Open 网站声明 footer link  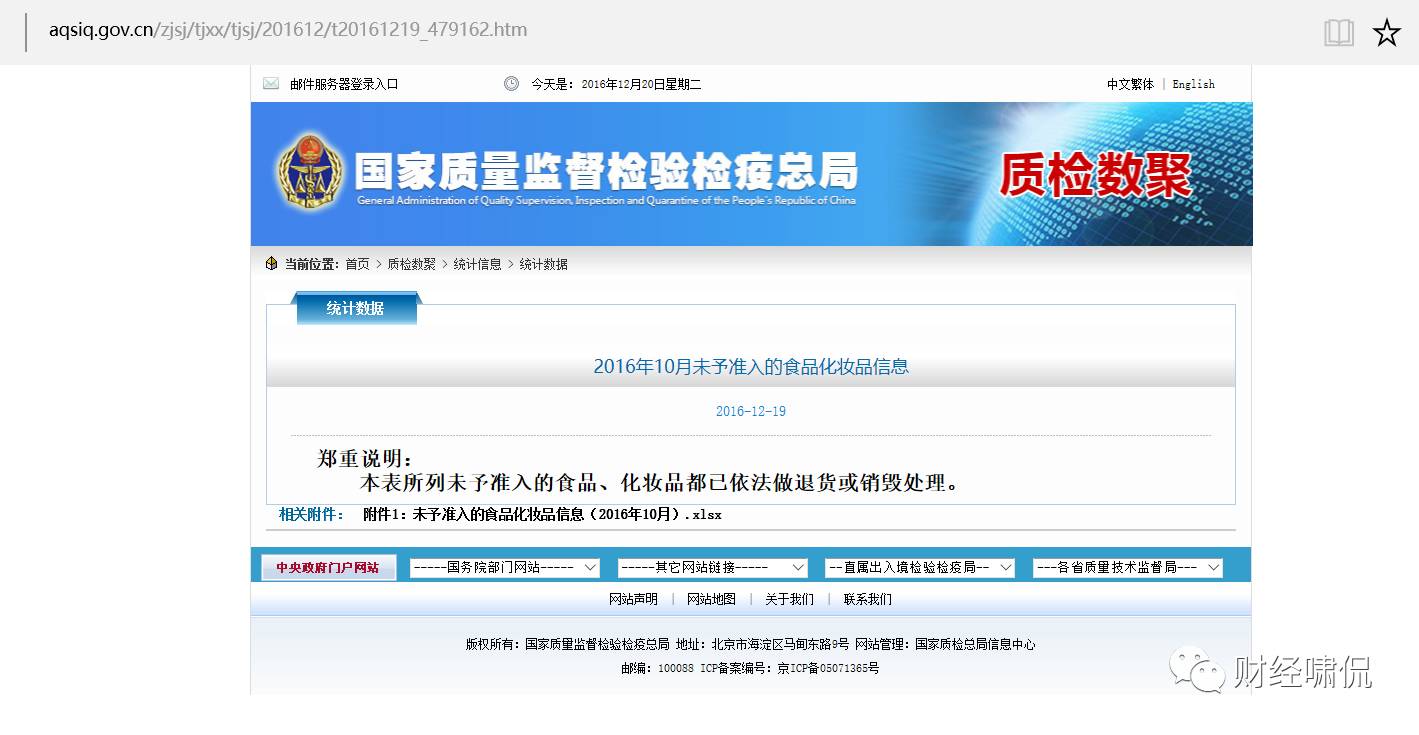click(634, 599)
